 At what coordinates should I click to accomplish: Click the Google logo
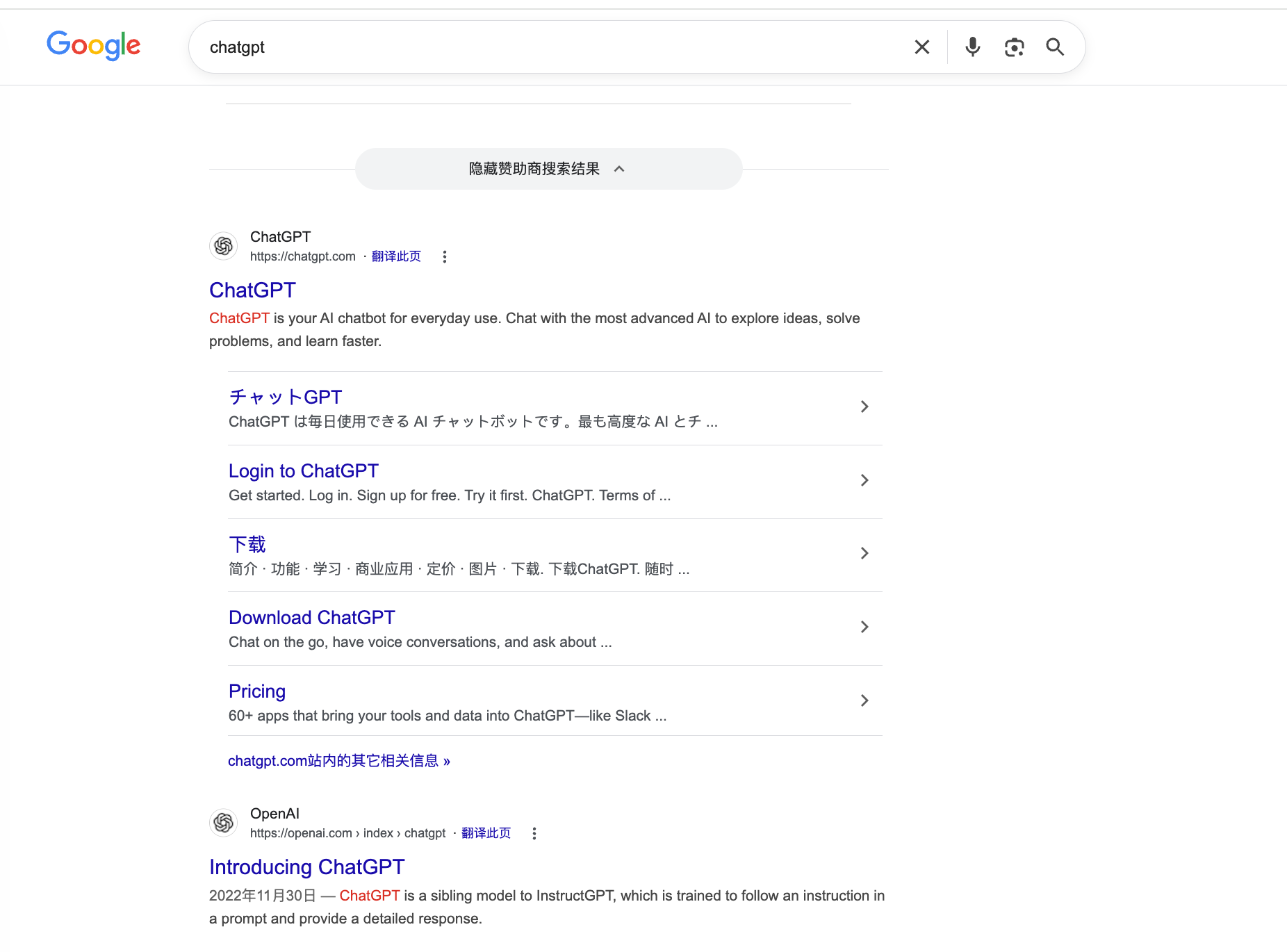pos(94,46)
